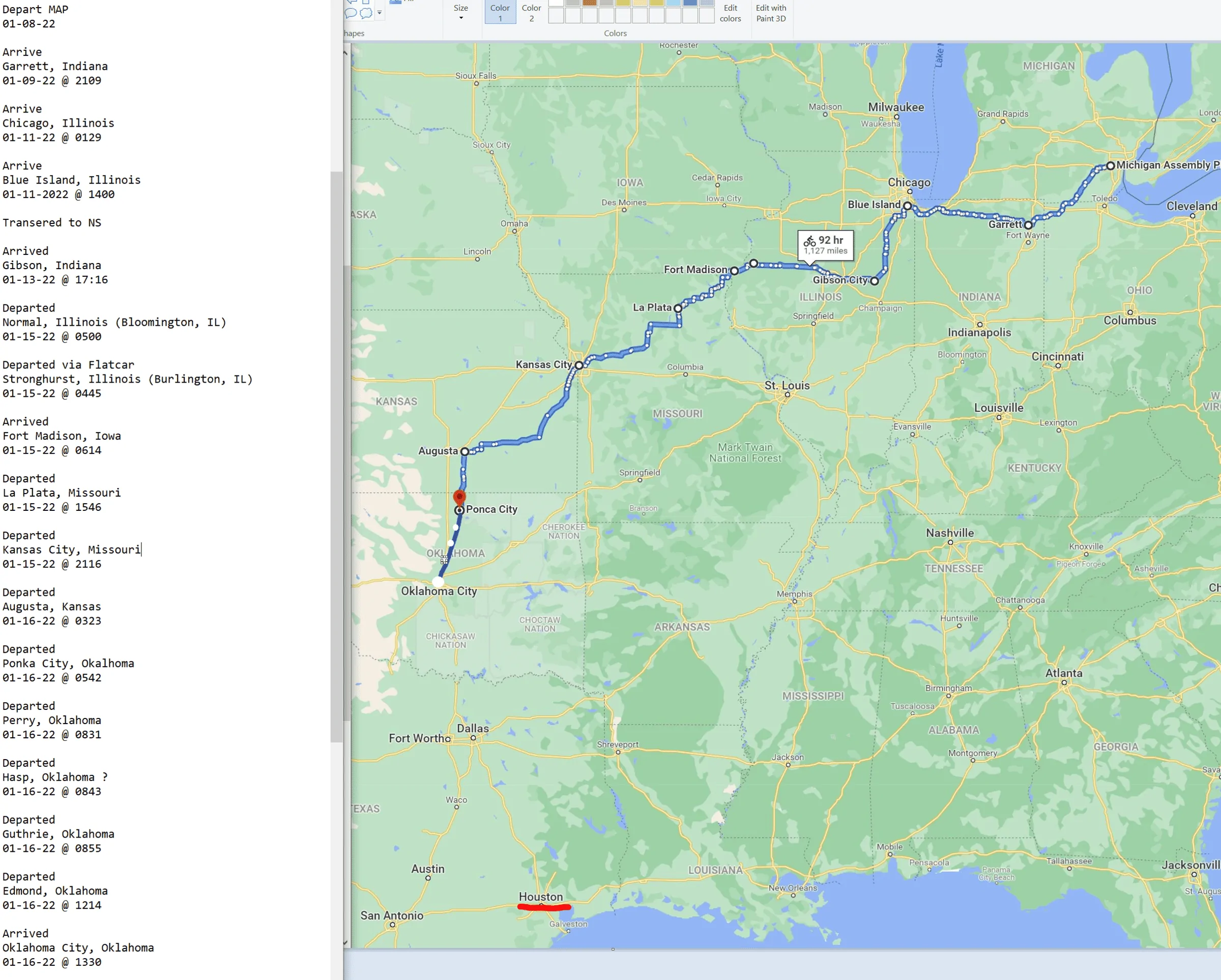Click the 'Ponka City, Okalhoma' text line
The image size is (1221, 980).
tap(68, 664)
